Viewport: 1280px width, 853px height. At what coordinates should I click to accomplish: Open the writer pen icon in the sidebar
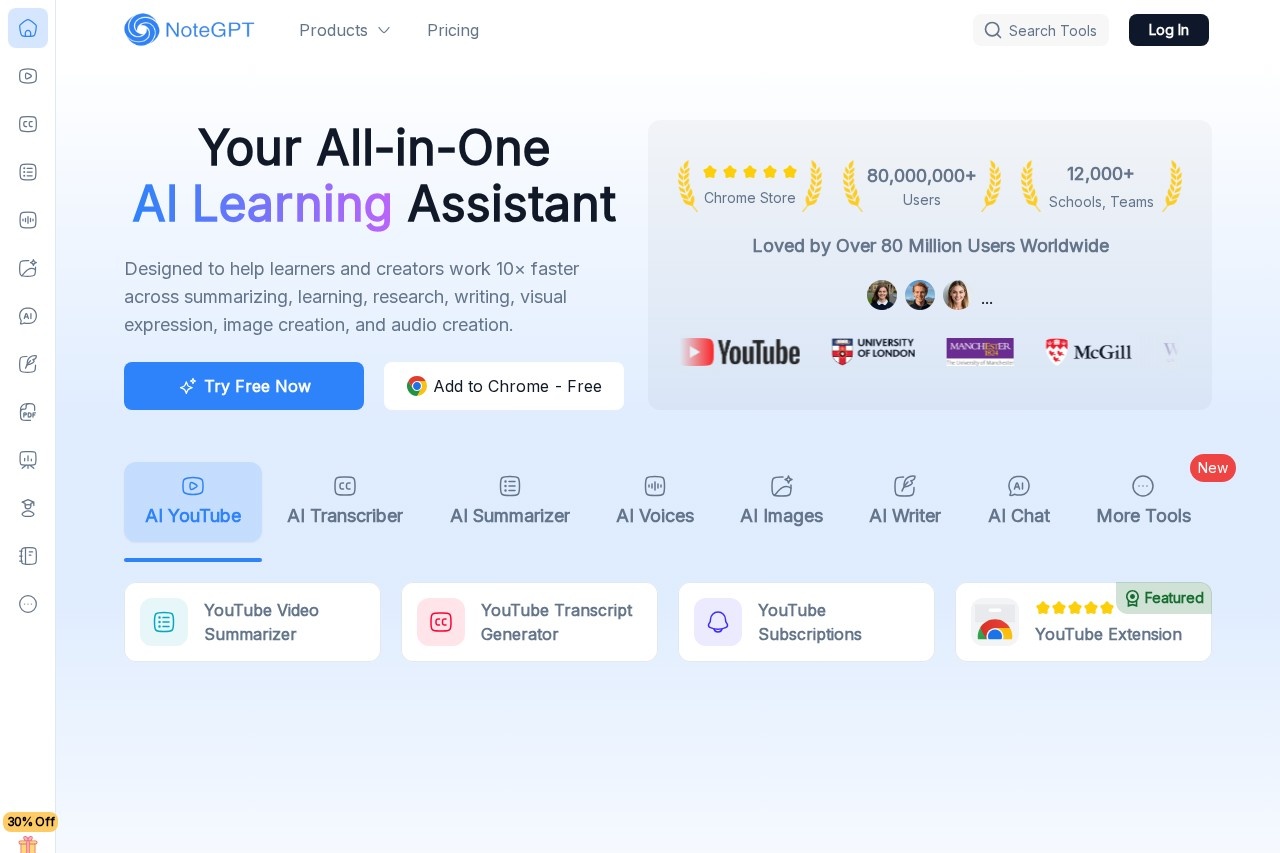pos(28,364)
